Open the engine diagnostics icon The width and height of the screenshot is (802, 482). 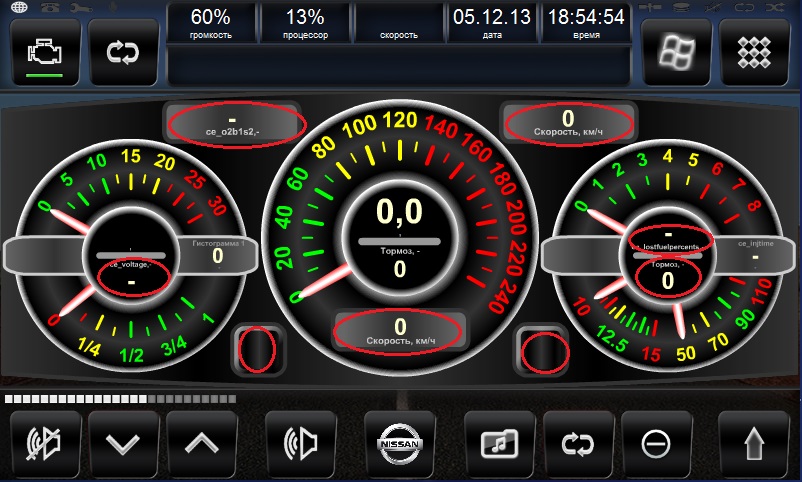[x=45, y=51]
